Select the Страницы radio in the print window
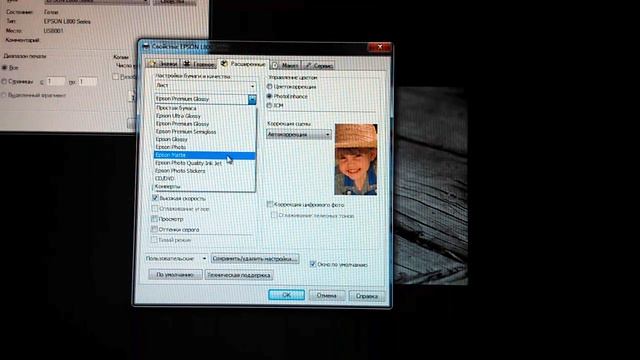This screenshot has height=360, width=640. (x=4, y=82)
